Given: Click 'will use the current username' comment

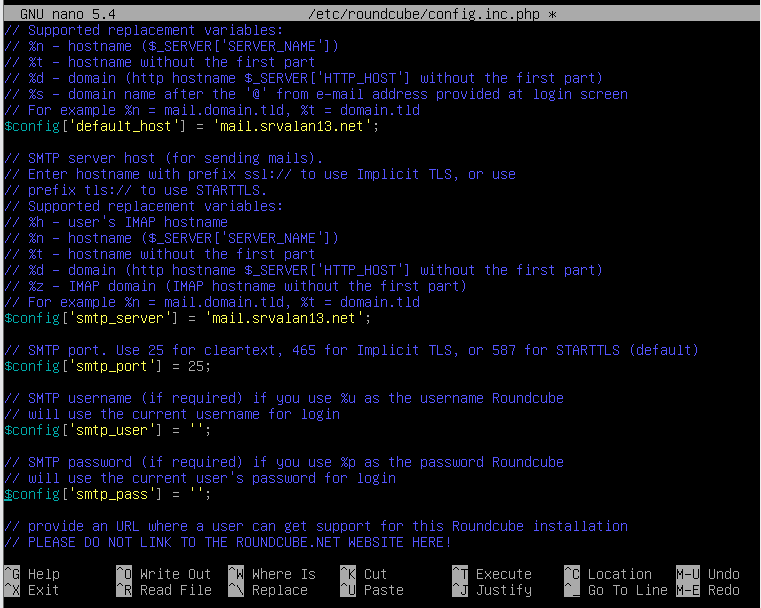Looking at the screenshot, I should pos(172,414).
